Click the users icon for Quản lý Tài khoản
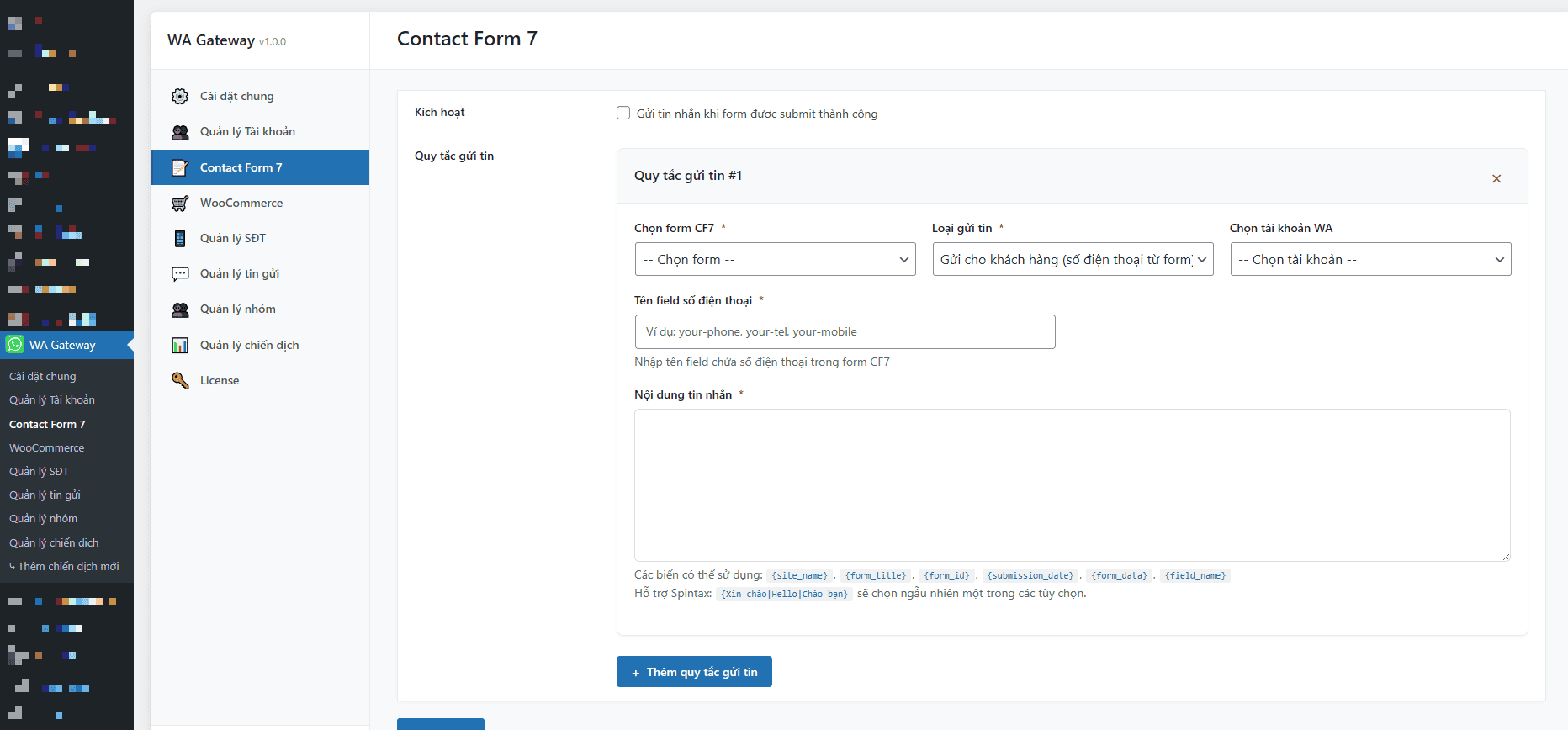 point(180,132)
